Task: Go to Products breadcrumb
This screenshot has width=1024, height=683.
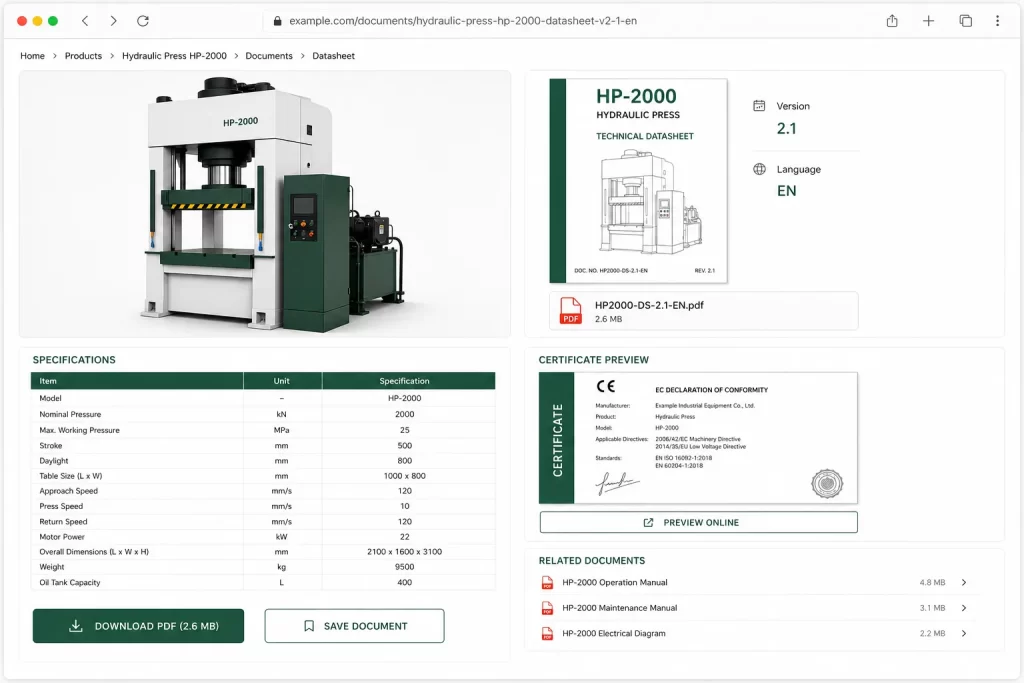Action: [83, 56]
